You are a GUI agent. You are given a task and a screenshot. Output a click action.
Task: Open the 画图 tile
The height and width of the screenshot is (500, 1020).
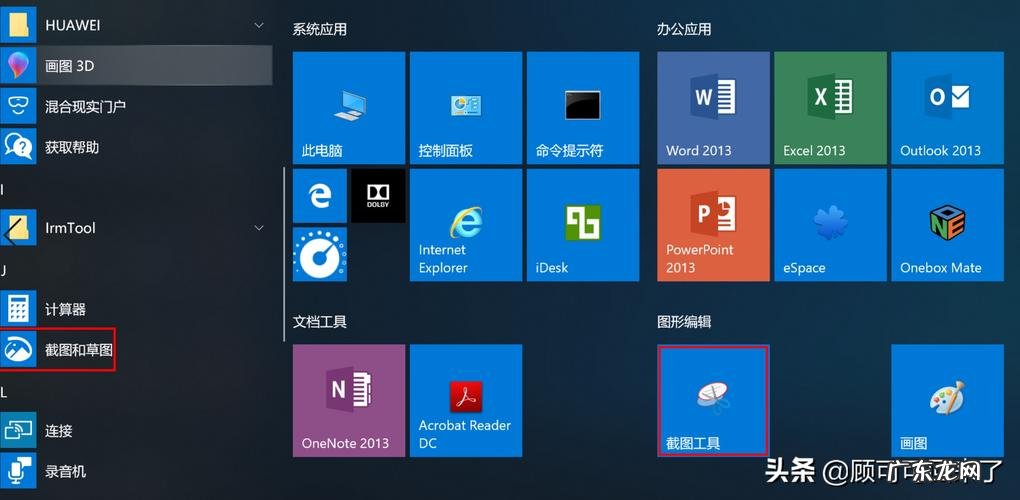947,401
